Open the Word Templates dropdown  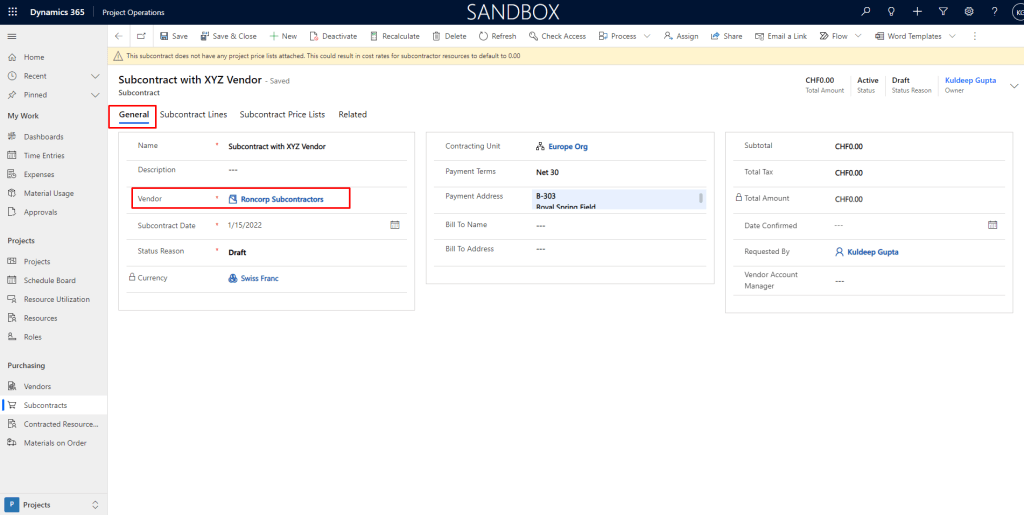(952, 36)
